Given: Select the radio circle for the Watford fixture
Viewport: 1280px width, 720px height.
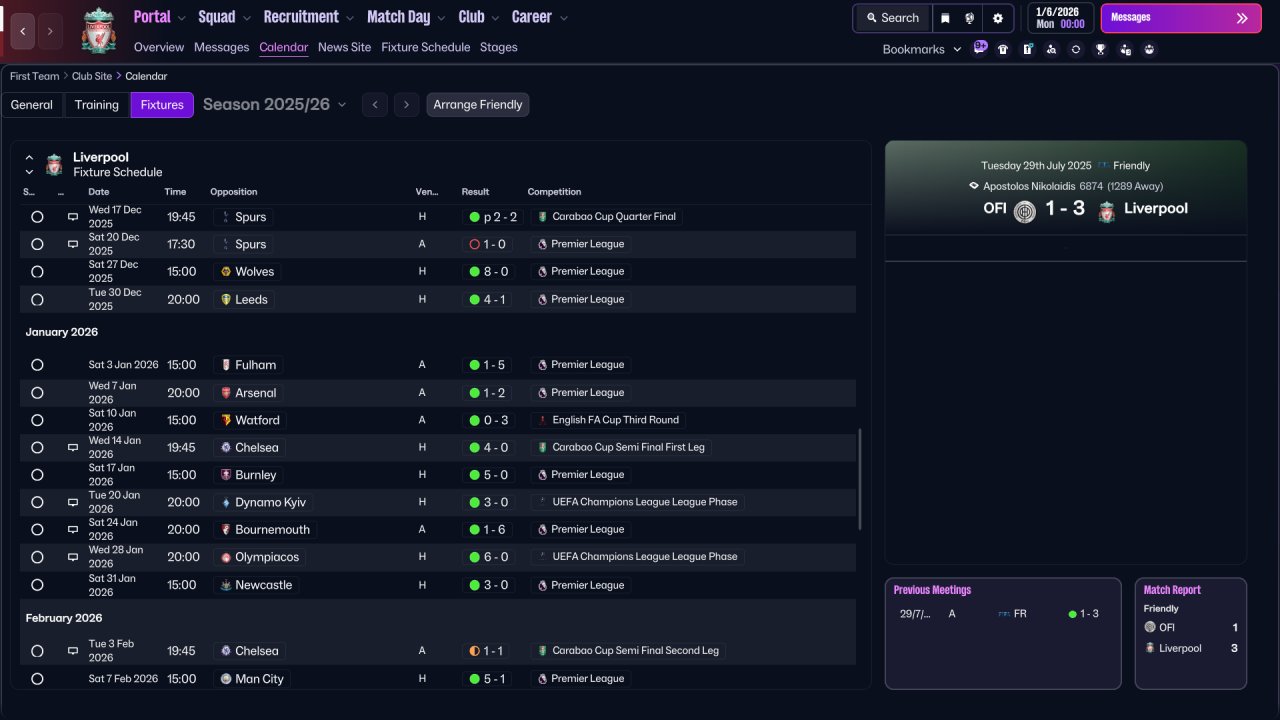Looking at the screenshot, I should (x=37, y=420).
